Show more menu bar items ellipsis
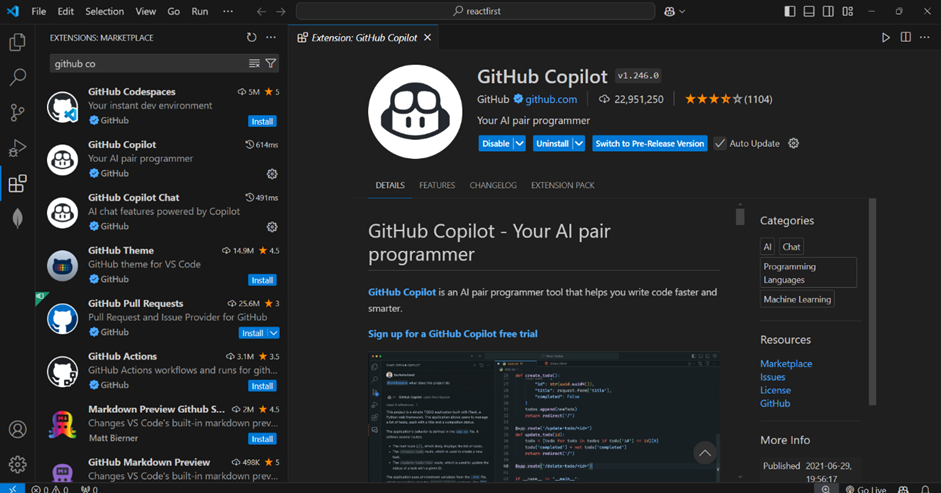The image size is (941, 493). [x=228, y=11]
